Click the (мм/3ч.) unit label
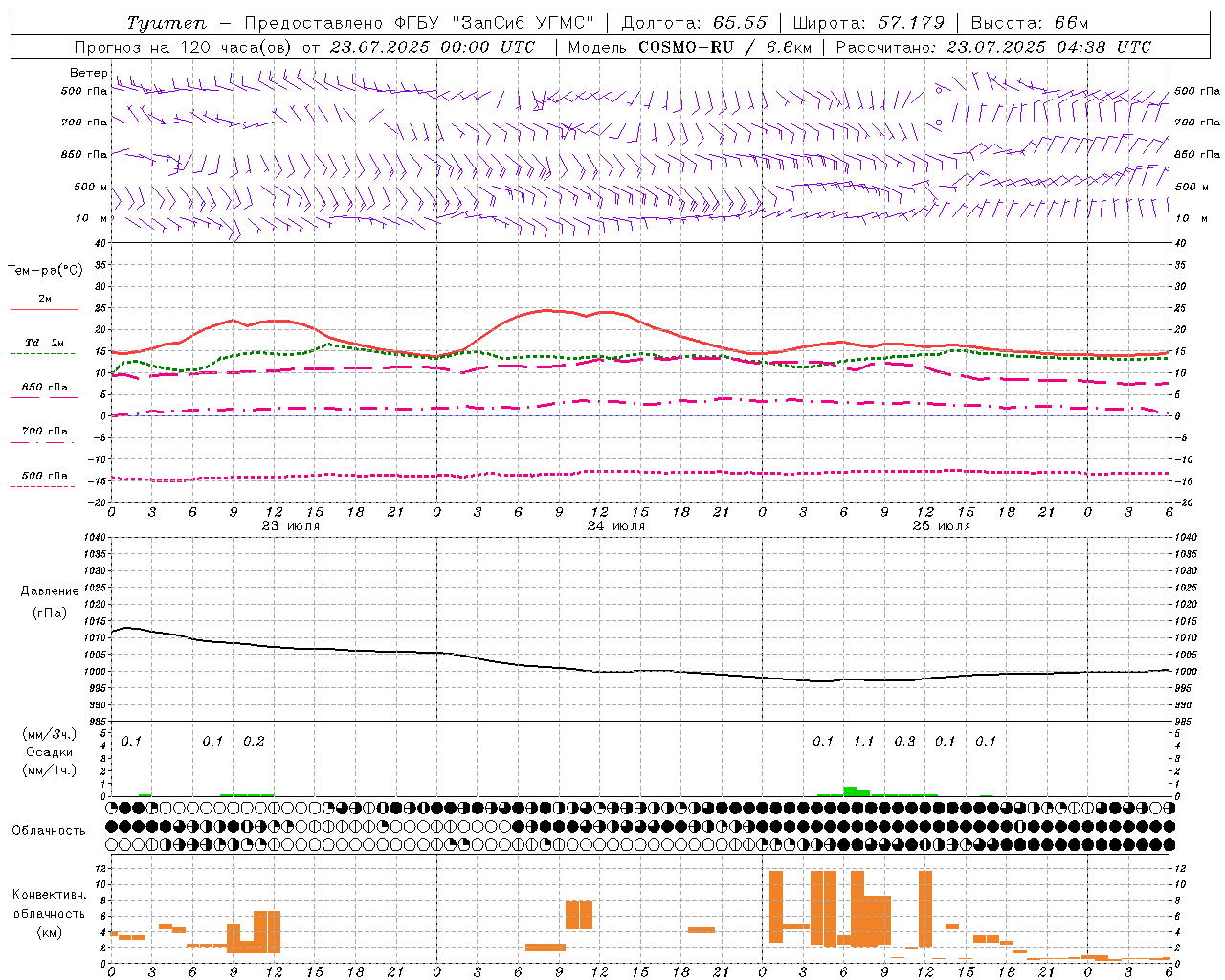The width and height of the screenshot is (1225, 980). click(50, 734)
